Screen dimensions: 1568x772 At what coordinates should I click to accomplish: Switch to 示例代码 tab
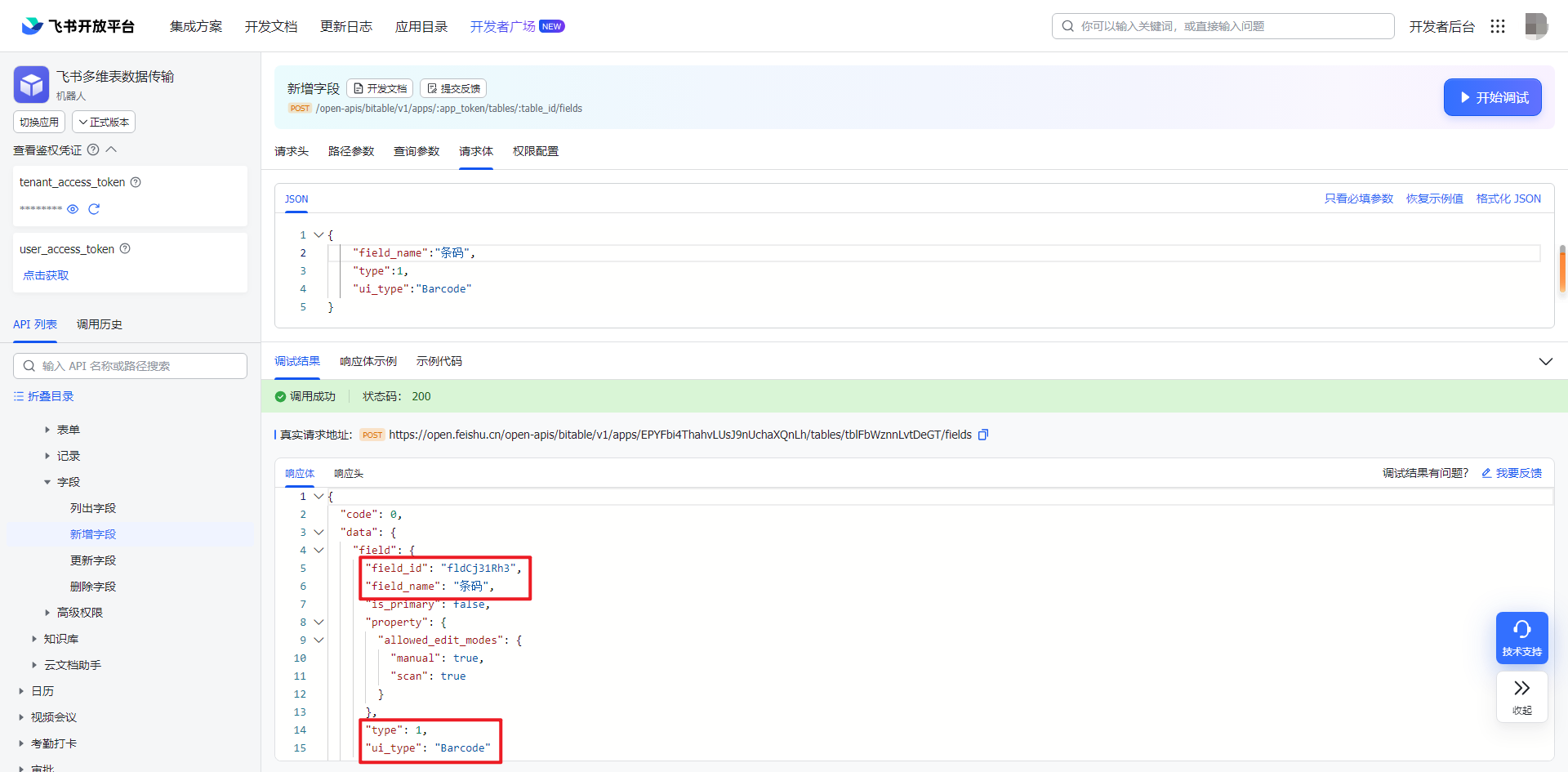[x=439, y=361]
